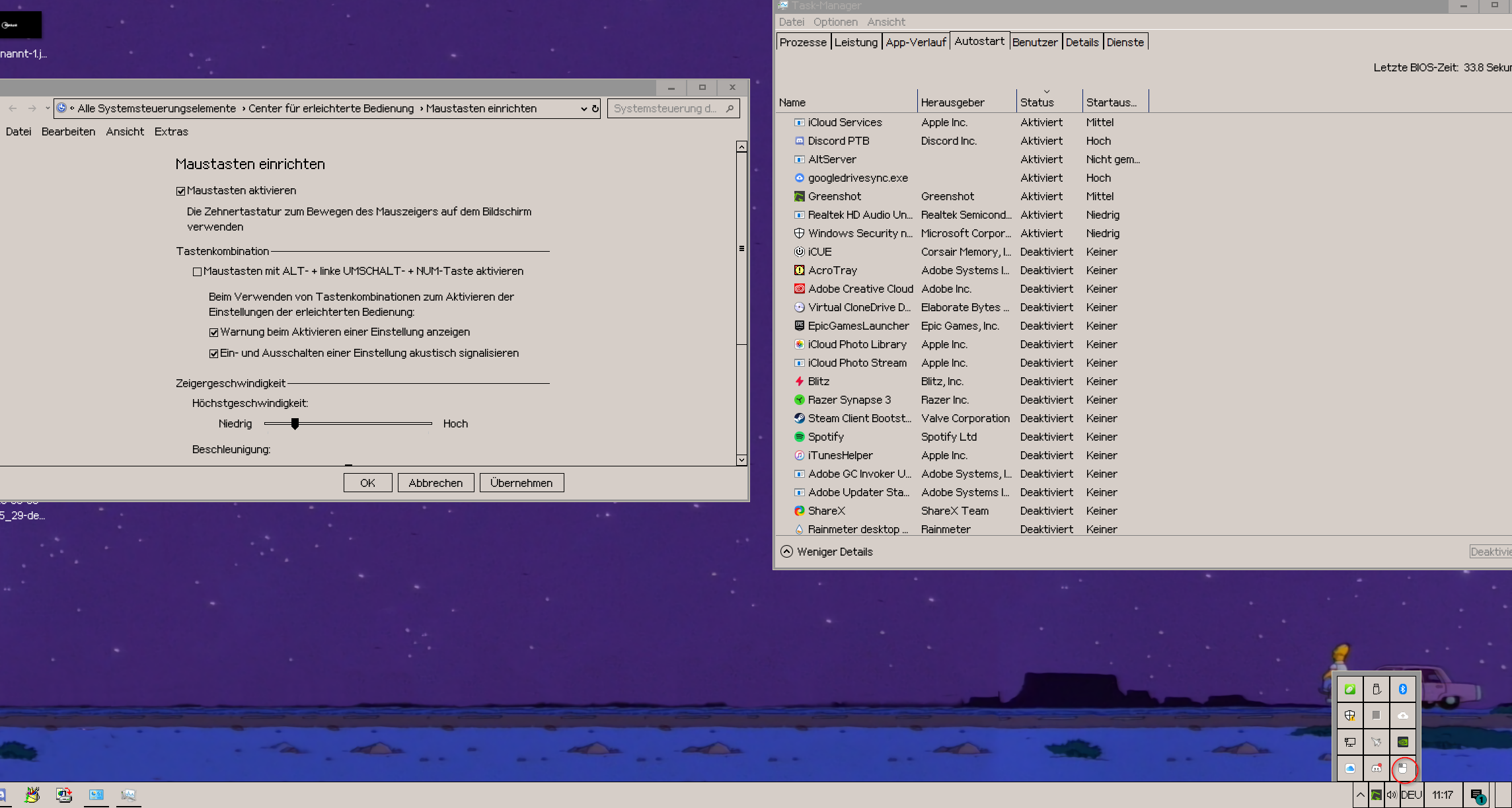Open Windows Security shield tray icon
1512x808 pixels.
(1350, 716)
